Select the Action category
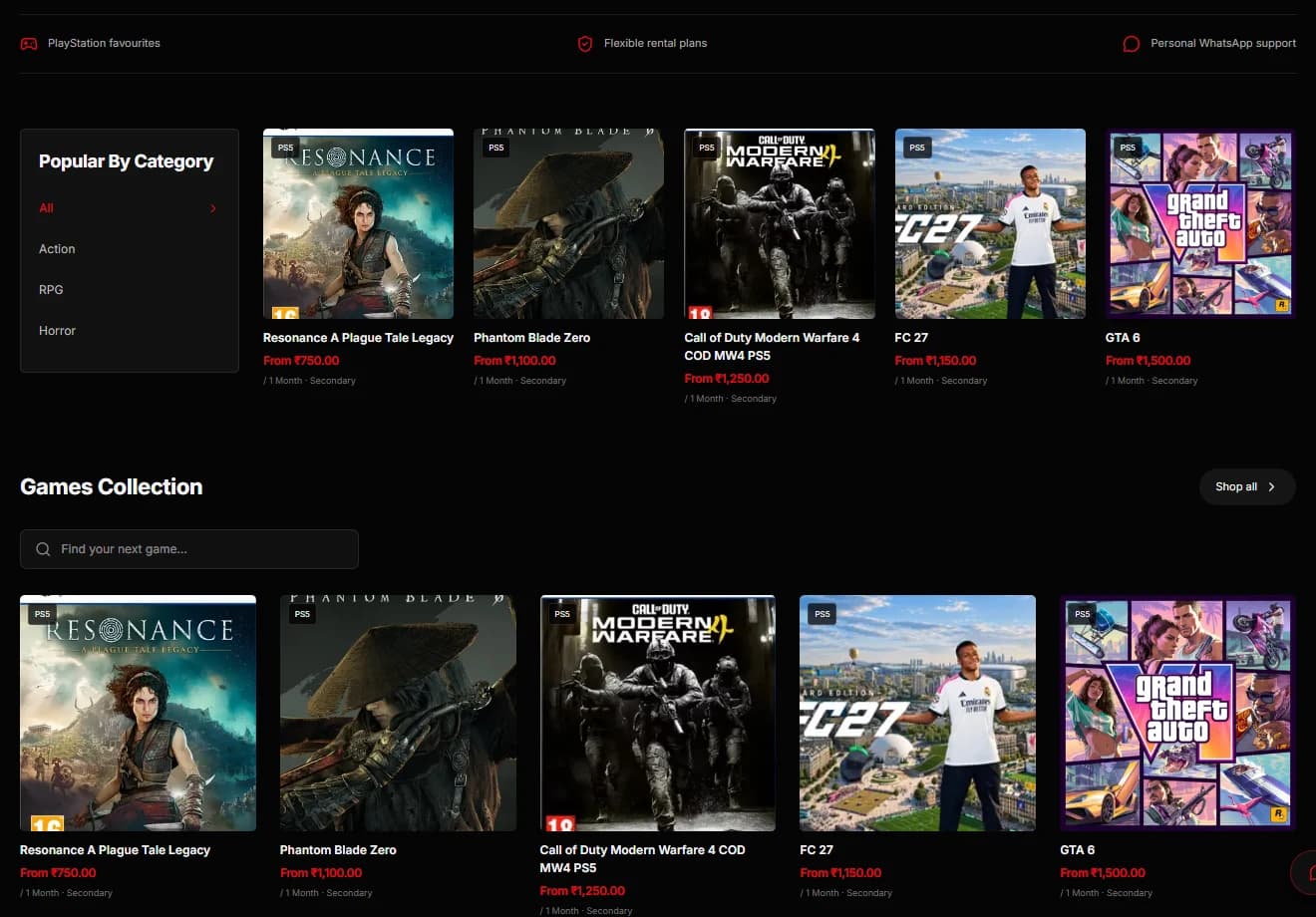 click(x=57, y=249)
